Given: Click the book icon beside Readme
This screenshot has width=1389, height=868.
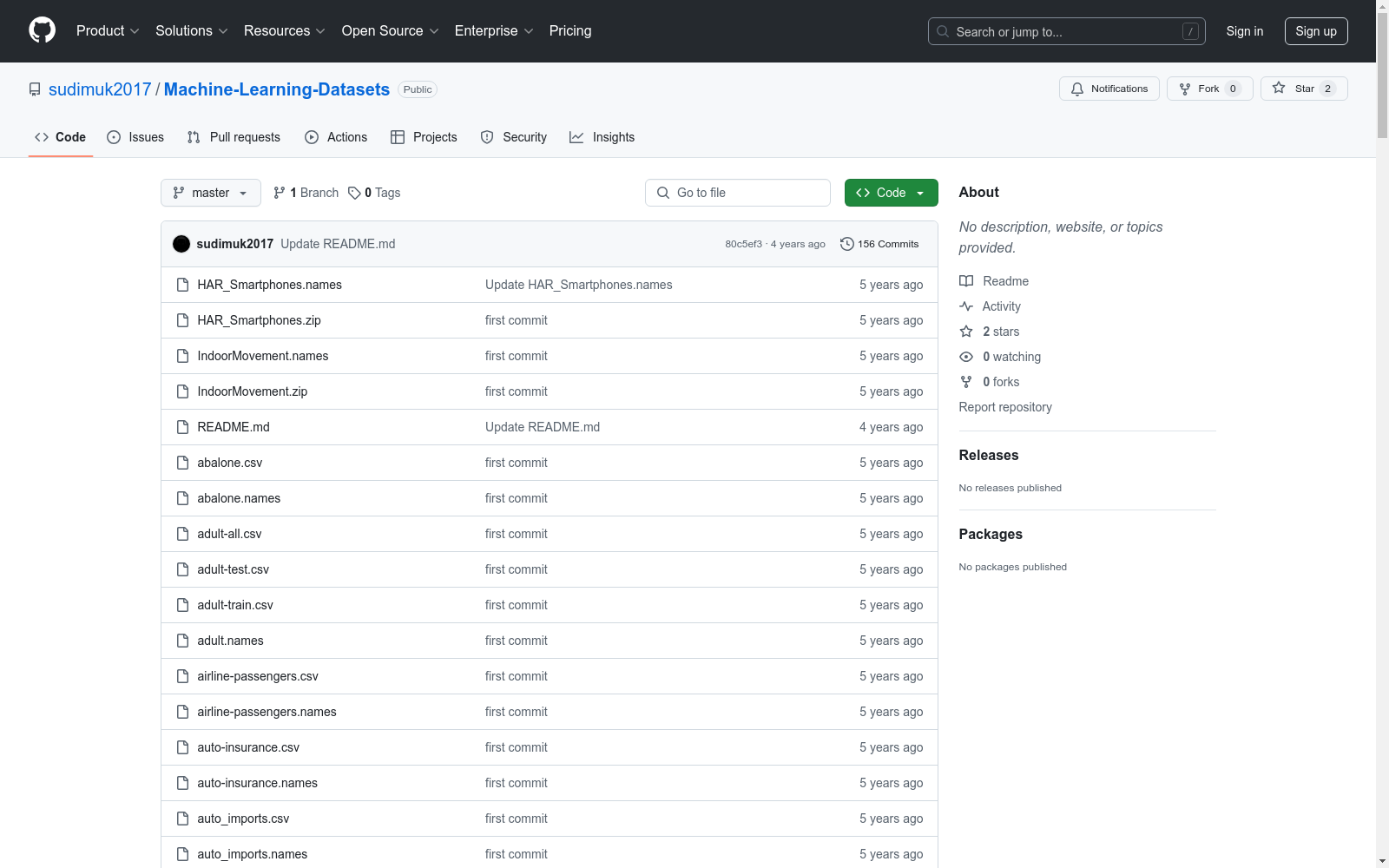Looking at the screenshot, I should tap(966, 281).
